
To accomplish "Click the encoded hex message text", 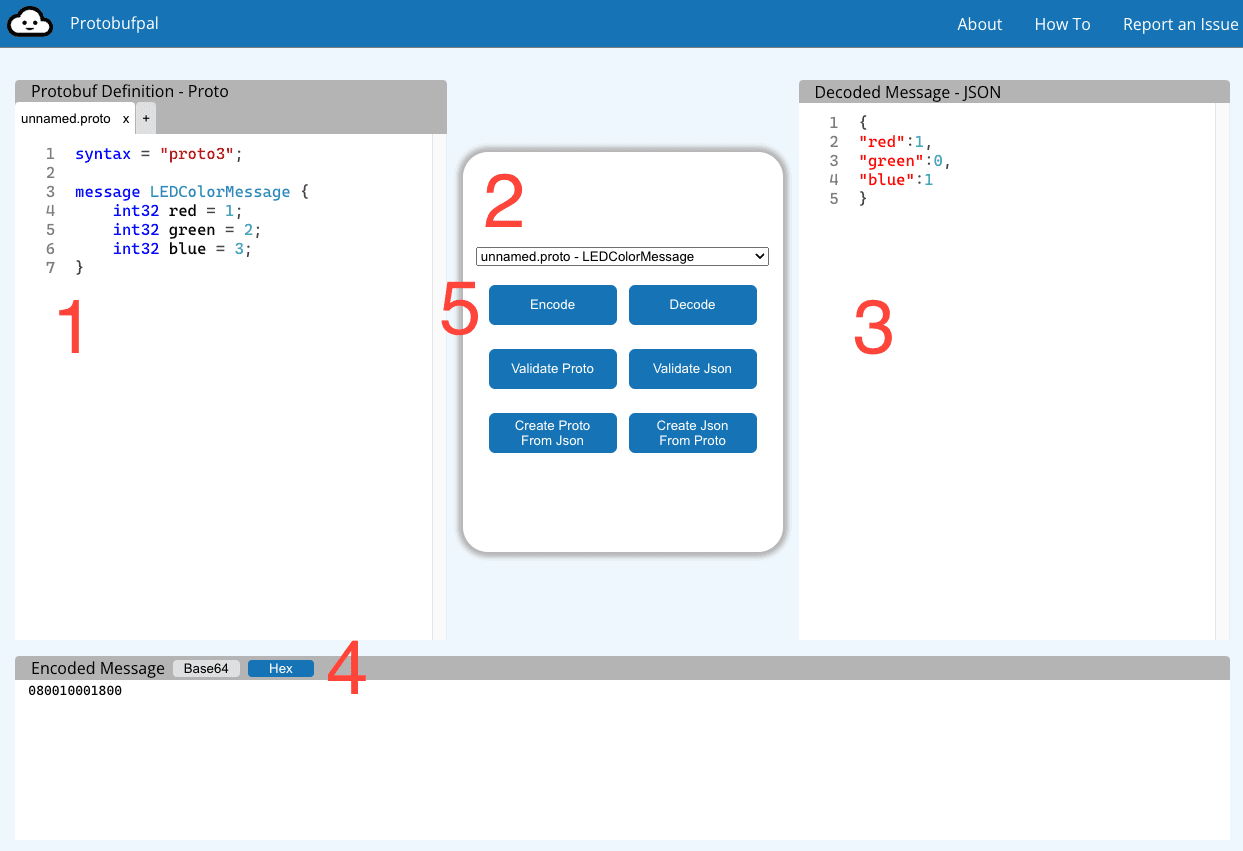I will [x=75, y=690].
